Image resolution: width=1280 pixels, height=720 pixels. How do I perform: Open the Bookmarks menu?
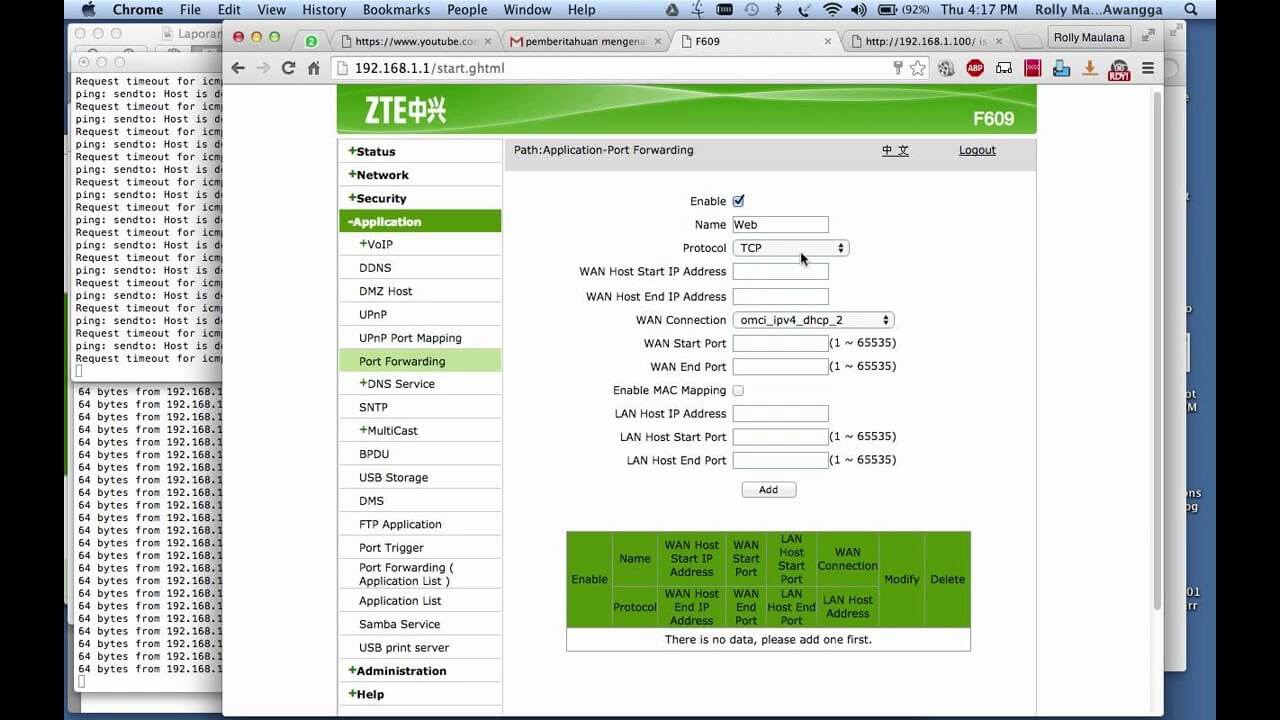(x=396, y=9)
